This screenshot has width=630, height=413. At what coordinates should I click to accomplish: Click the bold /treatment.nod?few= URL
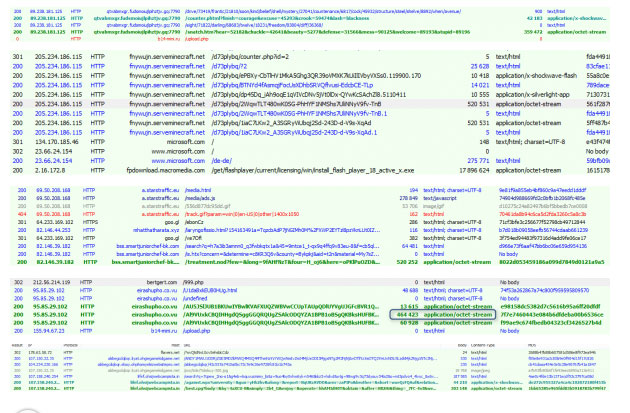click(x=282, y=262)
